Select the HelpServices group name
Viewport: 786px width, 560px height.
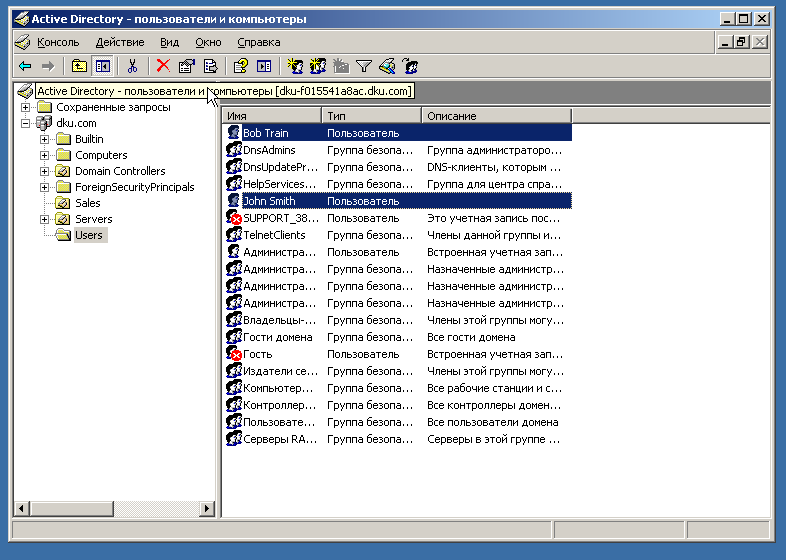(280, 184)
